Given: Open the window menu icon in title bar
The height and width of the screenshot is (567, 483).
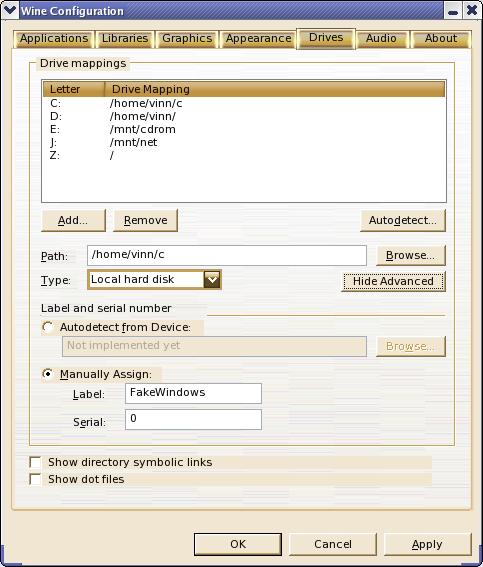Looking at the screenshot, I should [9, 10].
